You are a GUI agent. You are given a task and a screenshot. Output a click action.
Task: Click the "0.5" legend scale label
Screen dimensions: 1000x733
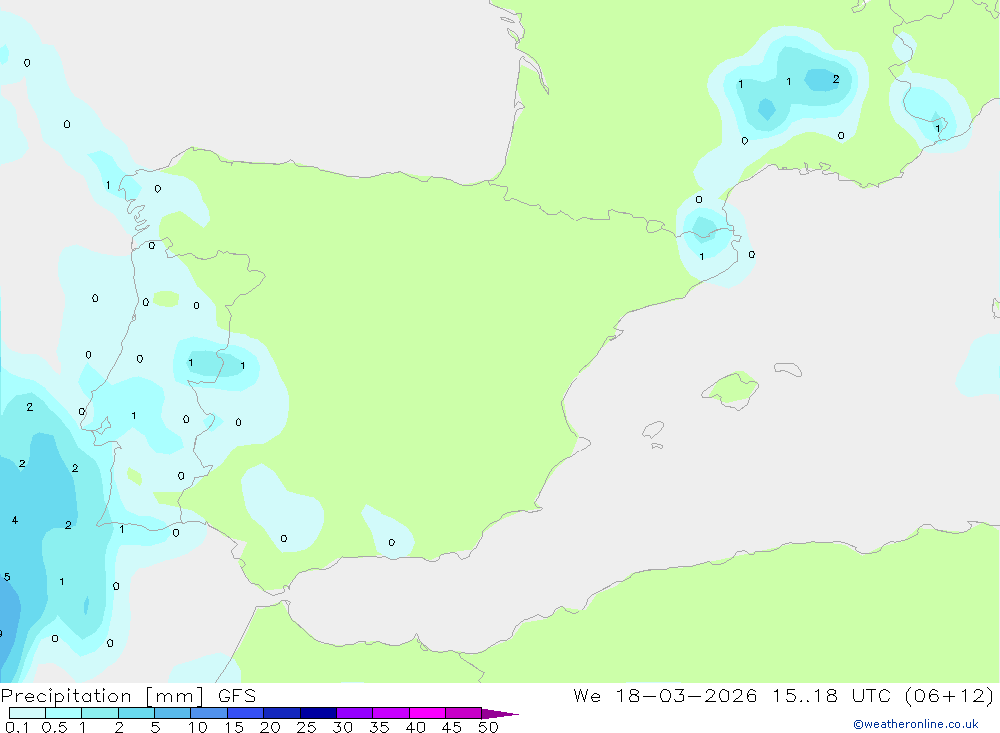(x=54, y=727)
